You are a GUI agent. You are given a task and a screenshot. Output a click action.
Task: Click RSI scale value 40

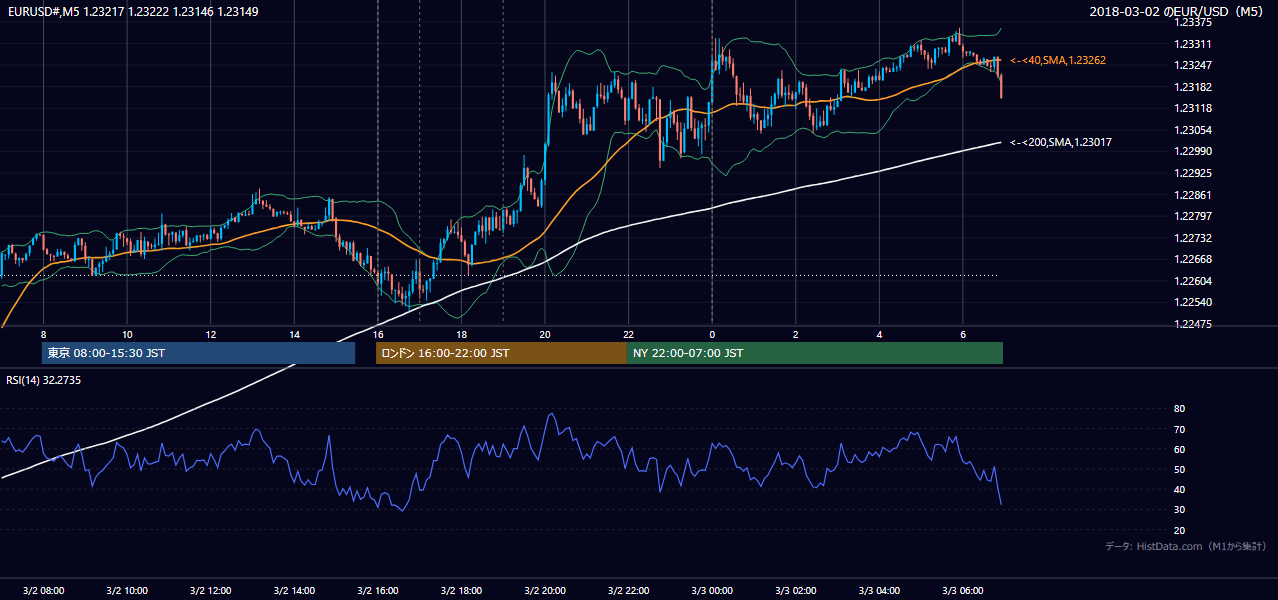click(1179, 489)
